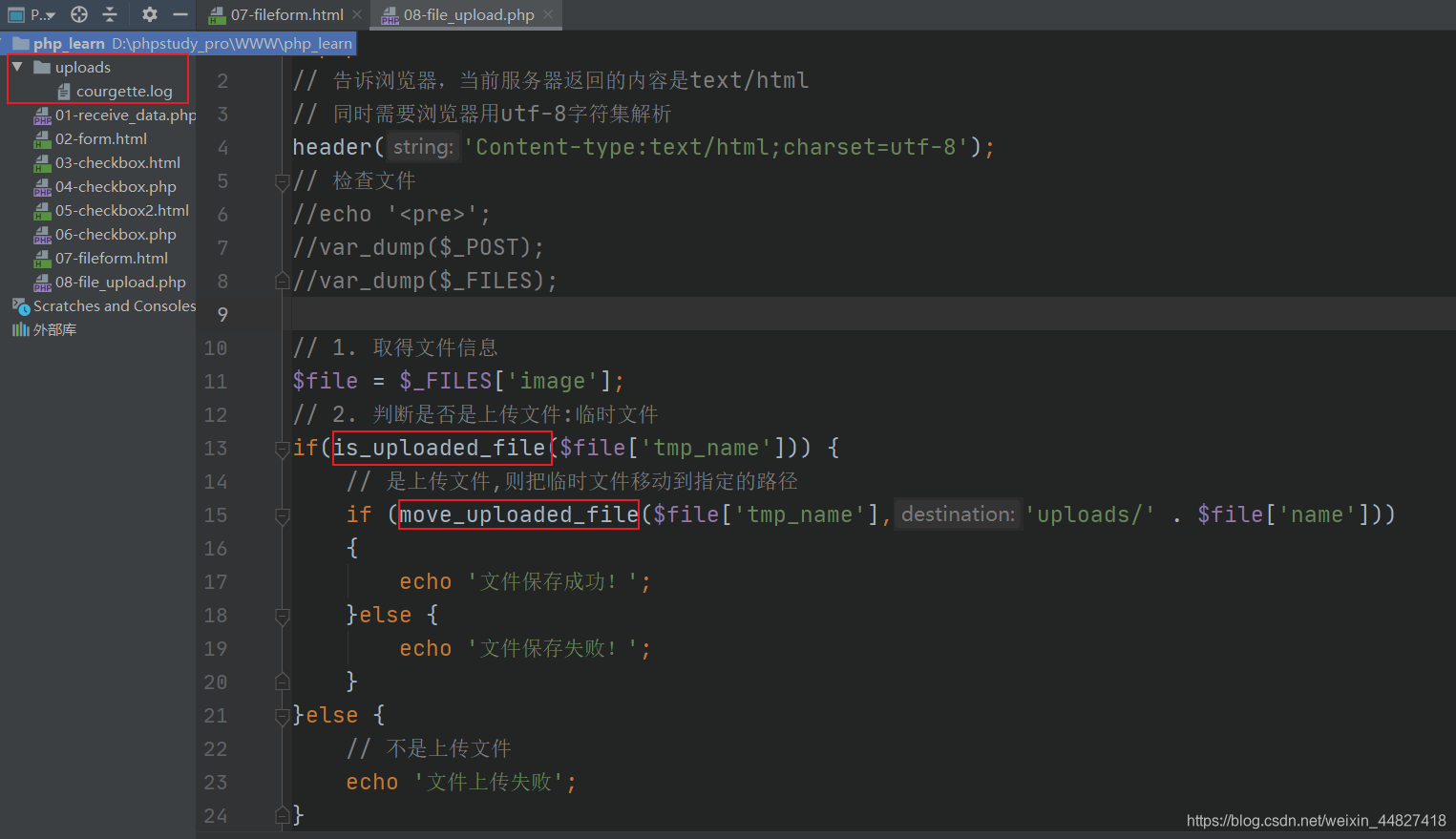Fold the inner if block at line 15

coord(283,515)
